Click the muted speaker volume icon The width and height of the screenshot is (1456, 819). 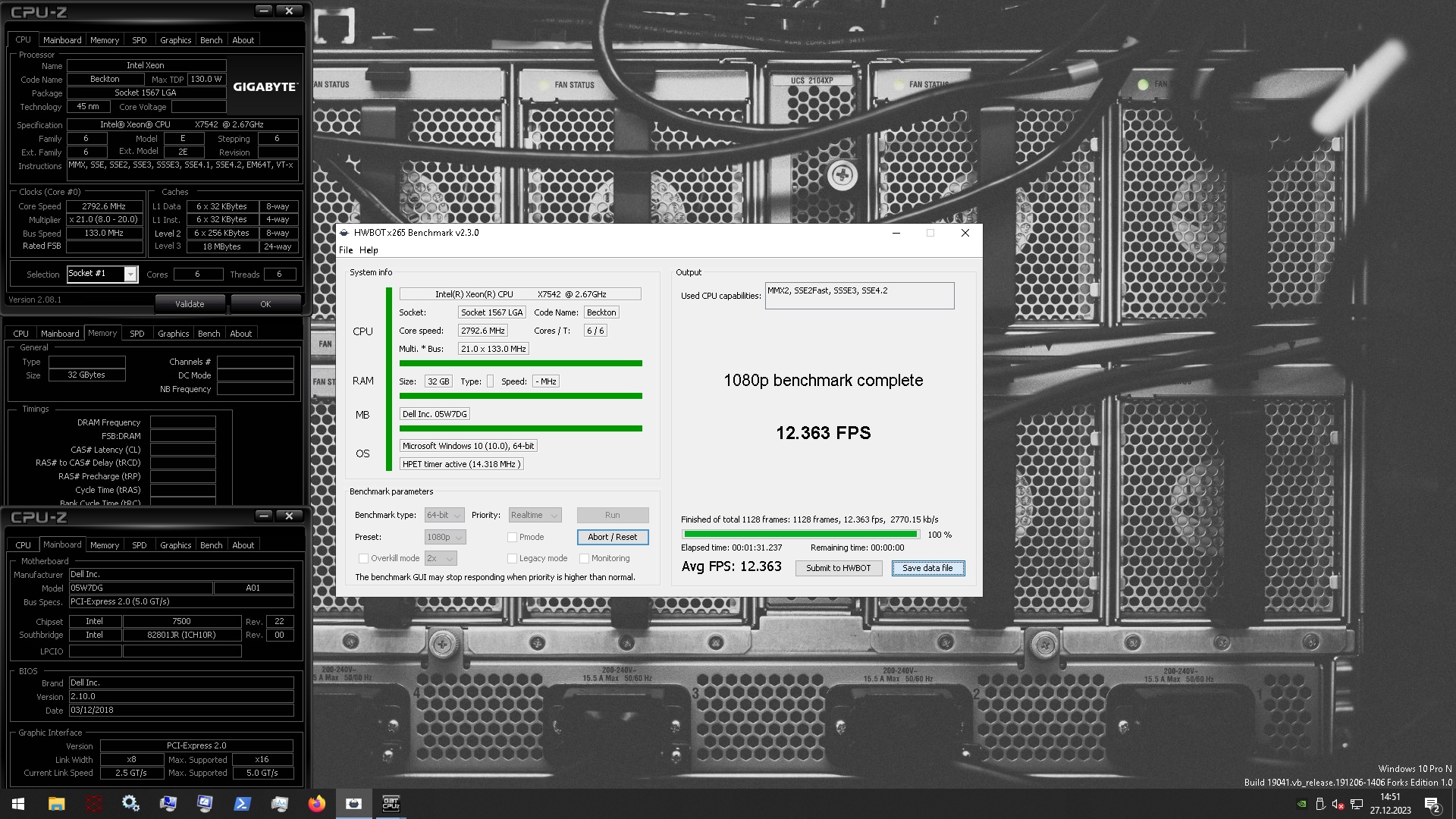click(x=1338, y=805)
